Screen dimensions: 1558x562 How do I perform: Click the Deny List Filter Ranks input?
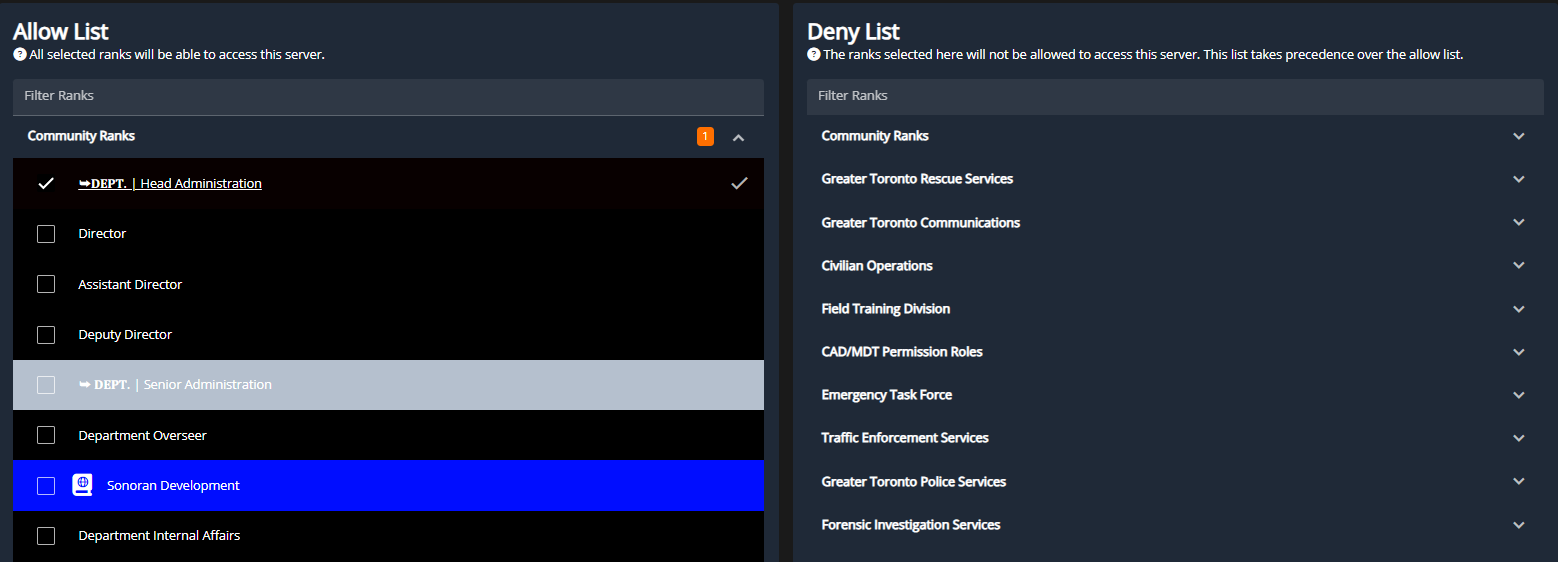[x=1175, y=96]
